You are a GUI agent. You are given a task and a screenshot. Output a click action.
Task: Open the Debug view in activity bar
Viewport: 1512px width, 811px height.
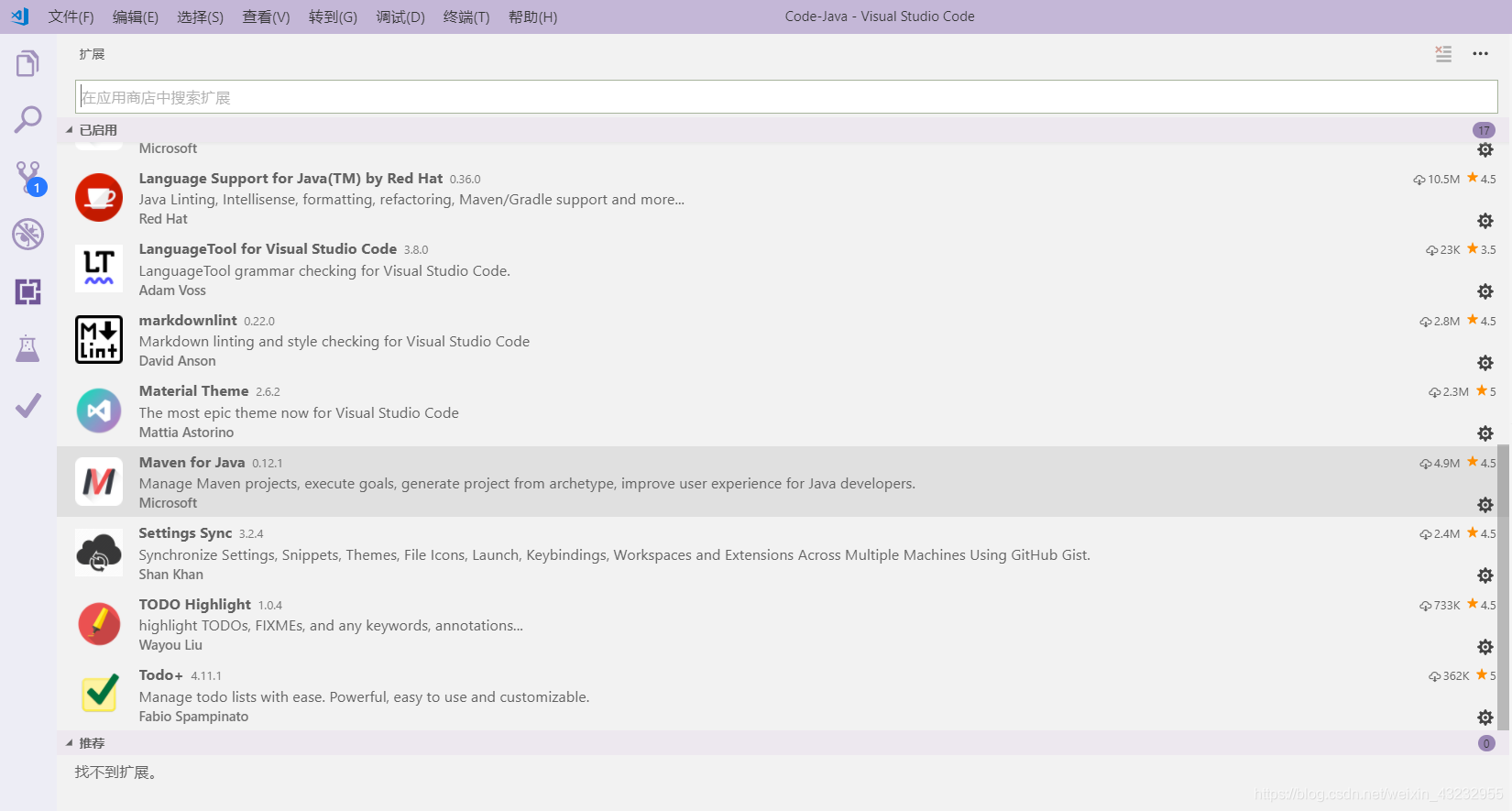click(27, 235)
